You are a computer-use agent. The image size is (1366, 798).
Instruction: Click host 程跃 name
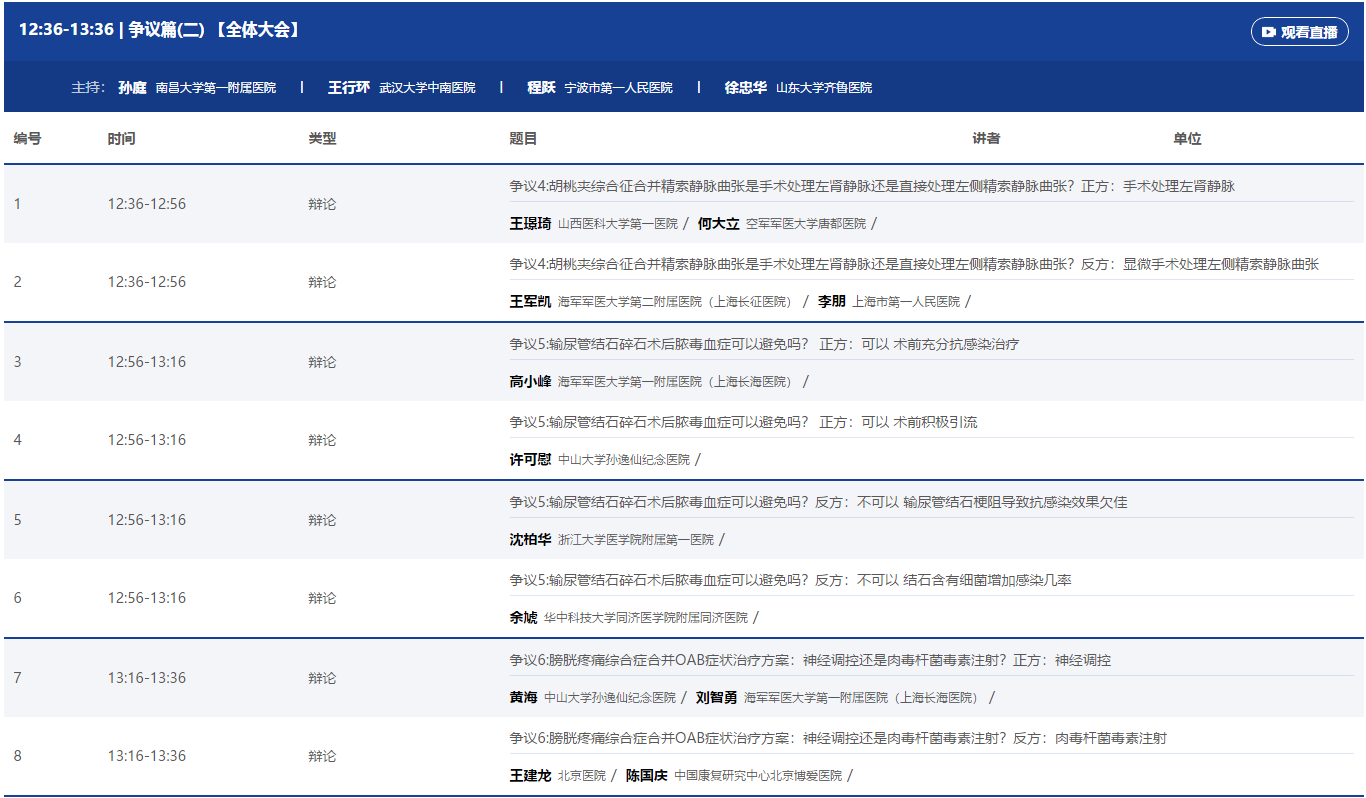pyautogui.click(x=541, y=88)
